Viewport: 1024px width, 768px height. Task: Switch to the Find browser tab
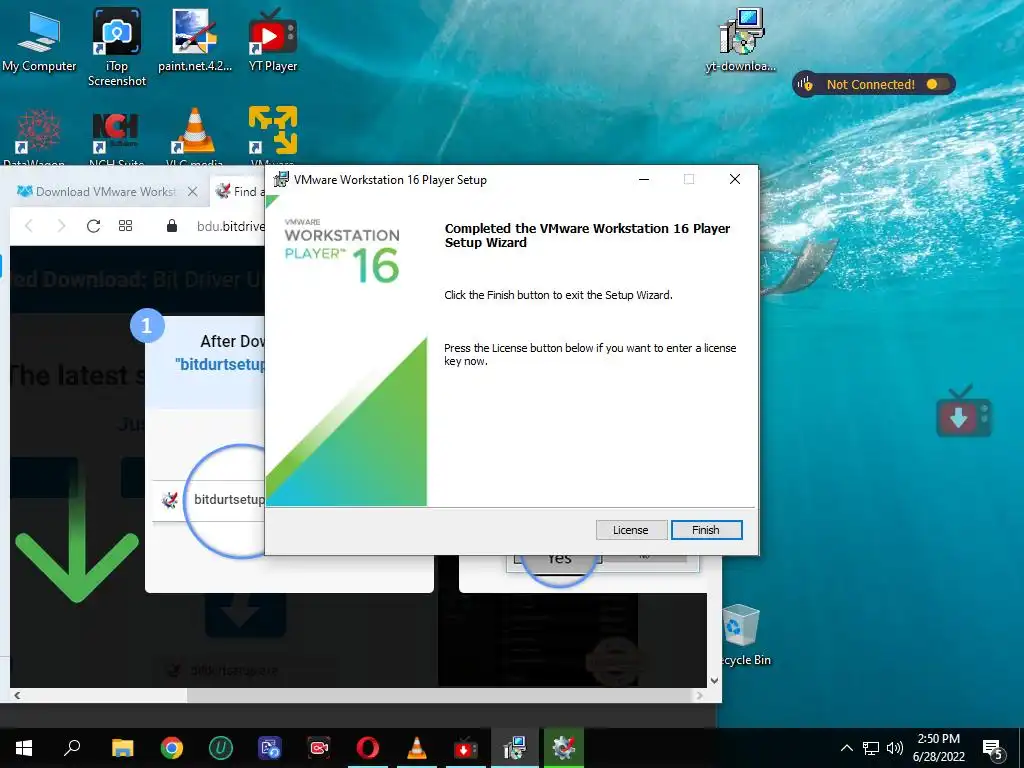tap(238, 191)
